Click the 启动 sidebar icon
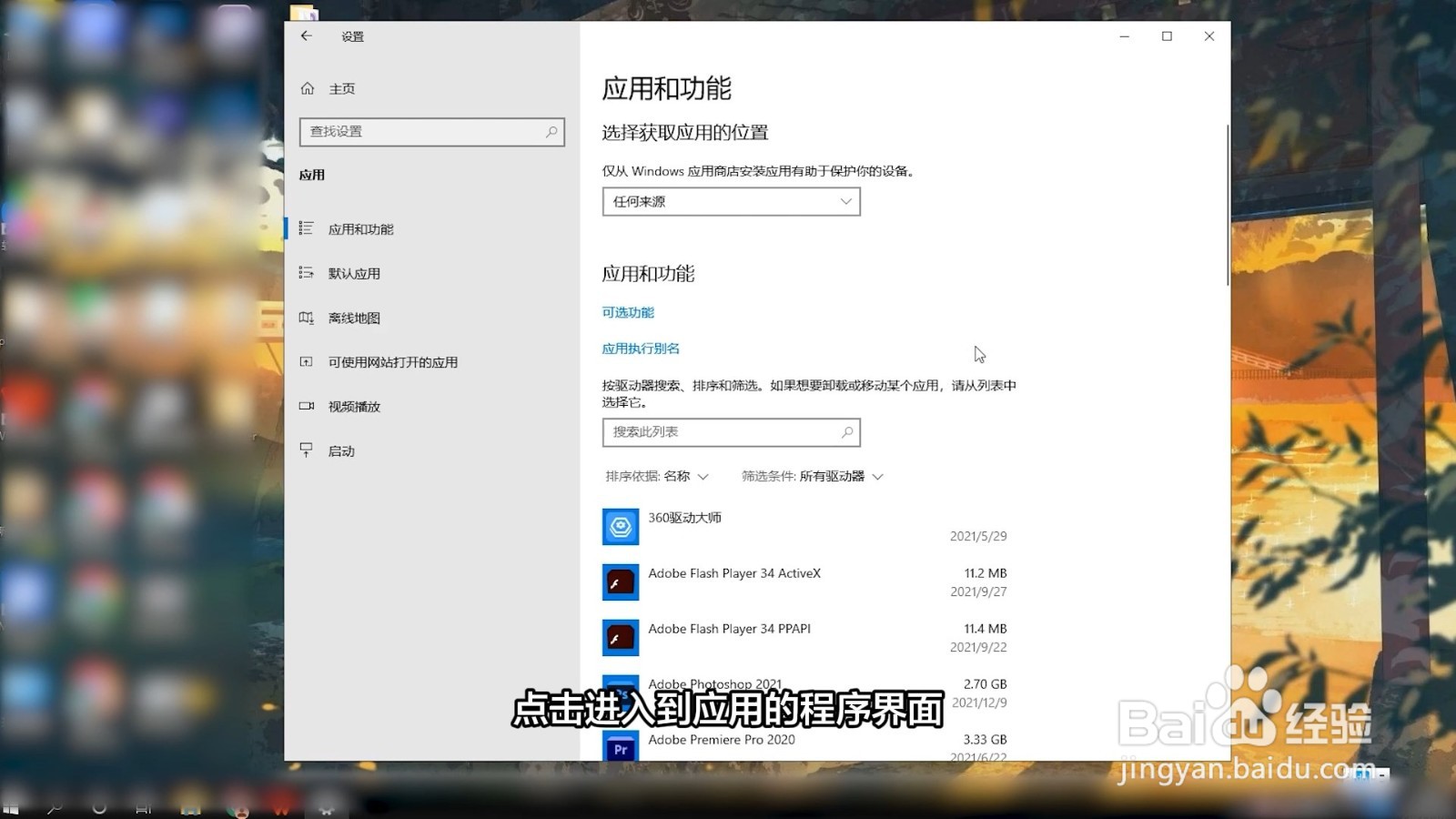1456x819 pixels. coord(306,450)
